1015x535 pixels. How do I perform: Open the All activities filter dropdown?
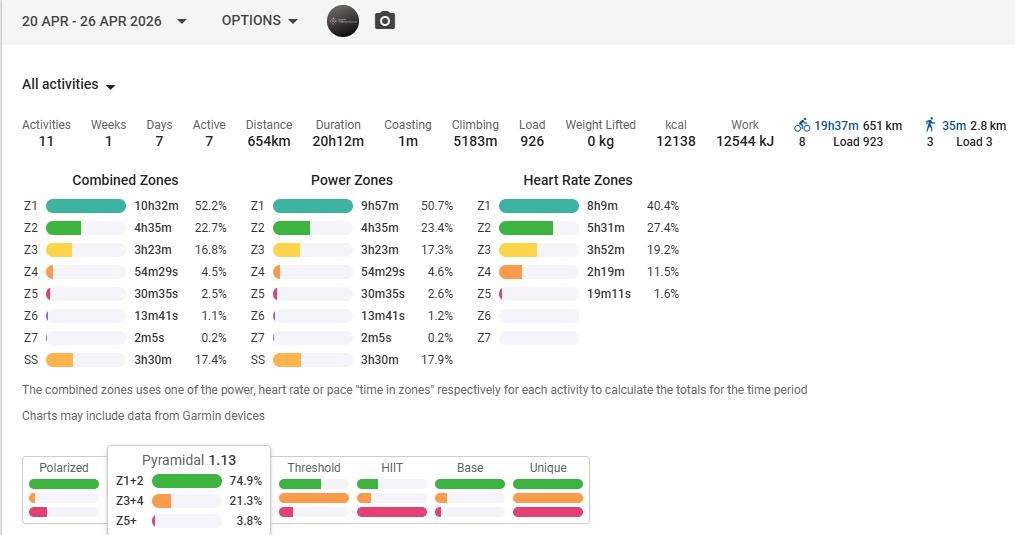[69, 85]
